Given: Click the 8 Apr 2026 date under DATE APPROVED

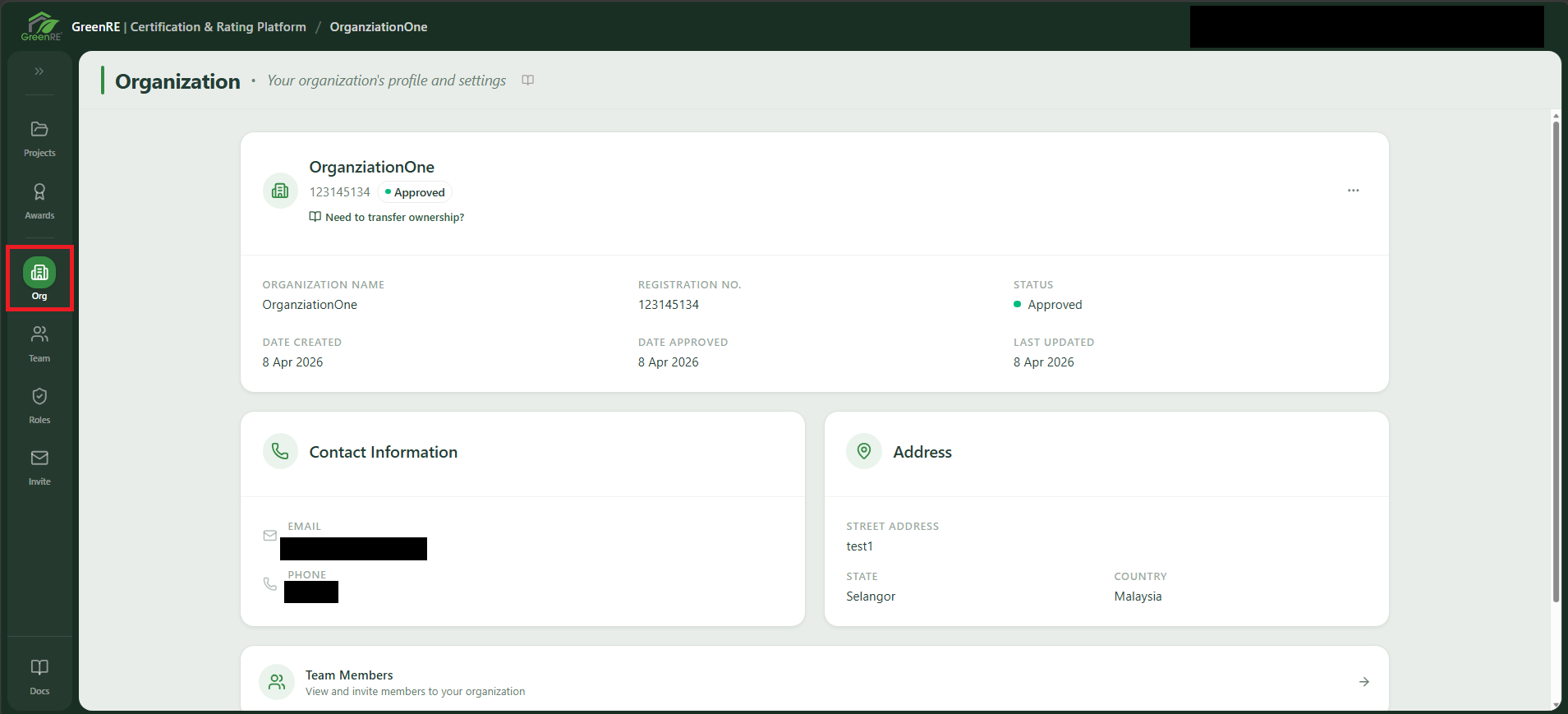Looking at the screenshot, I should (669, 362).
